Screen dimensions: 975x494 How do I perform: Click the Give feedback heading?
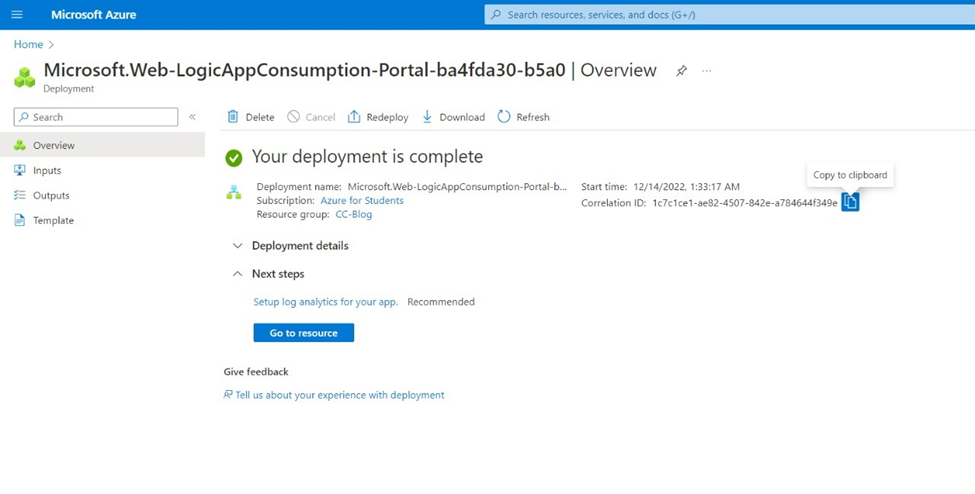tap(256, 371)
